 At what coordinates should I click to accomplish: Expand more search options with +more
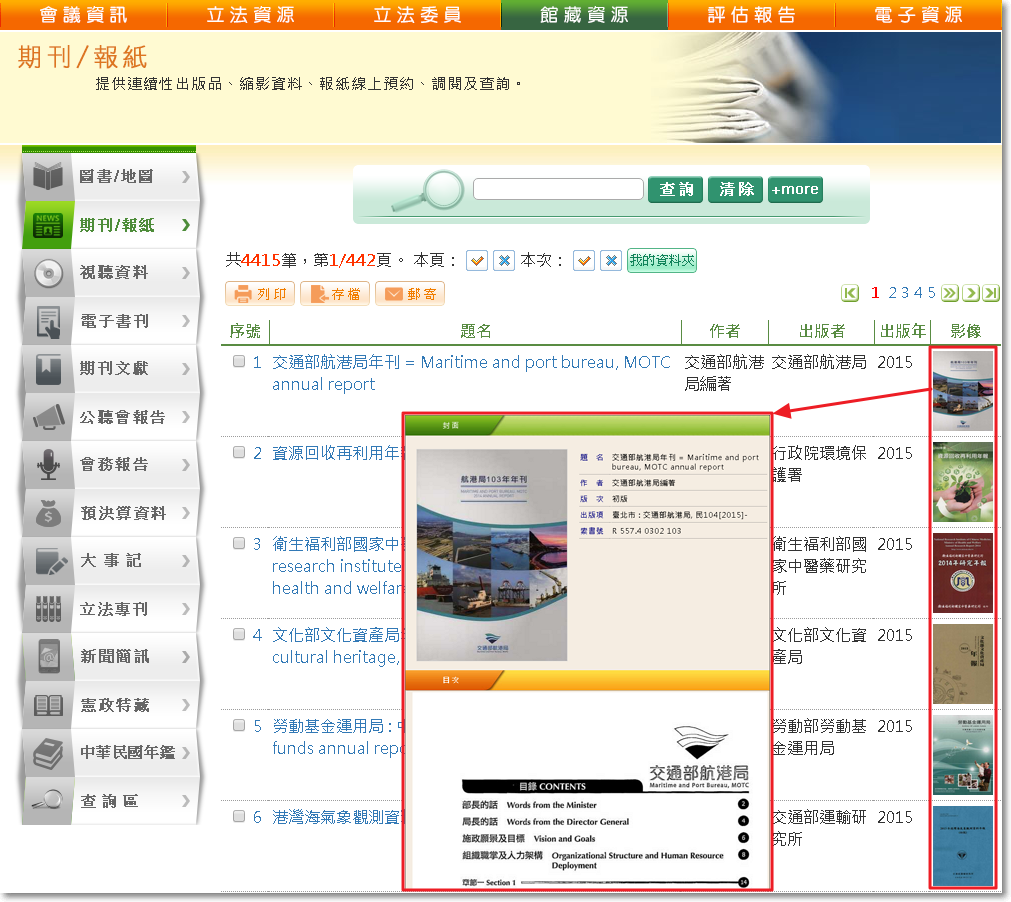(x=795, y=189)
